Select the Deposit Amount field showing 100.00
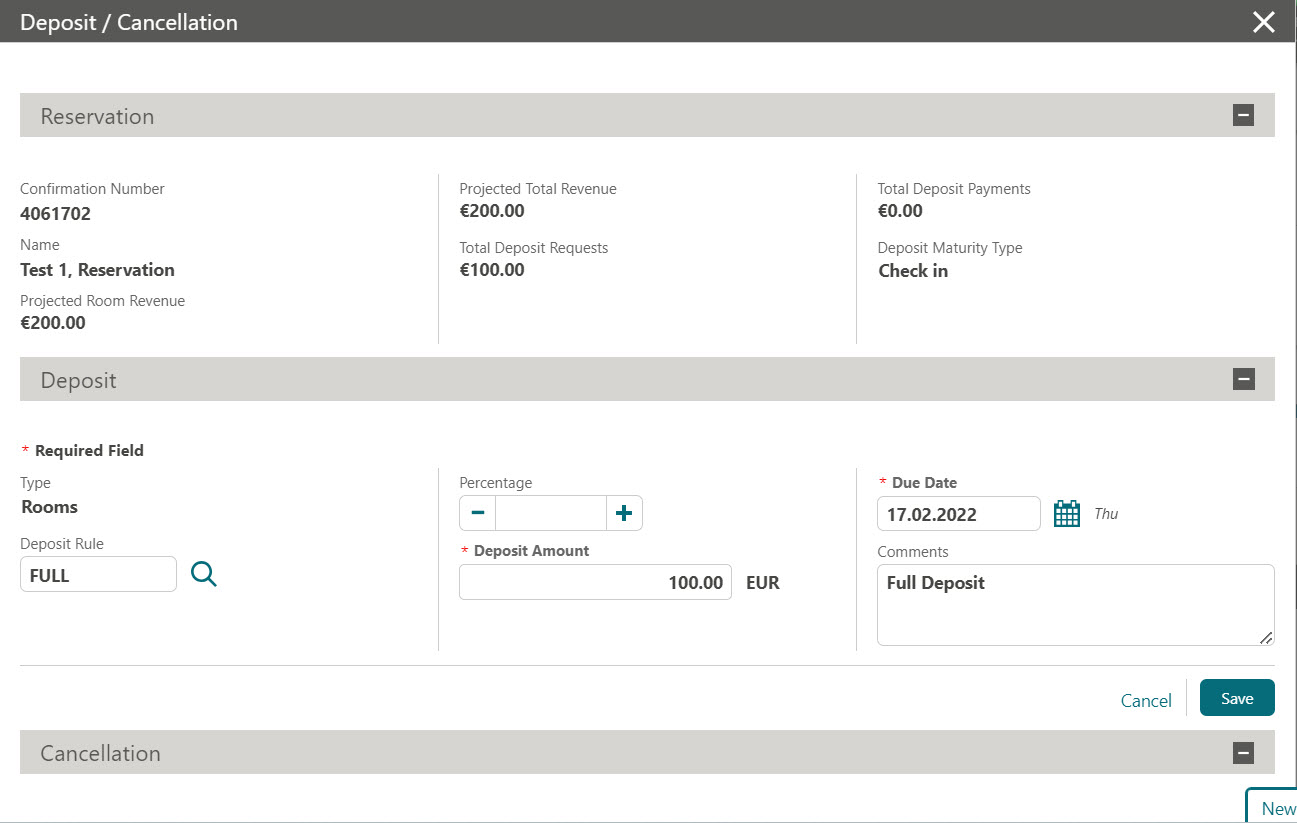This screenshot has height=823, width=1297. (x=595, y=582)
